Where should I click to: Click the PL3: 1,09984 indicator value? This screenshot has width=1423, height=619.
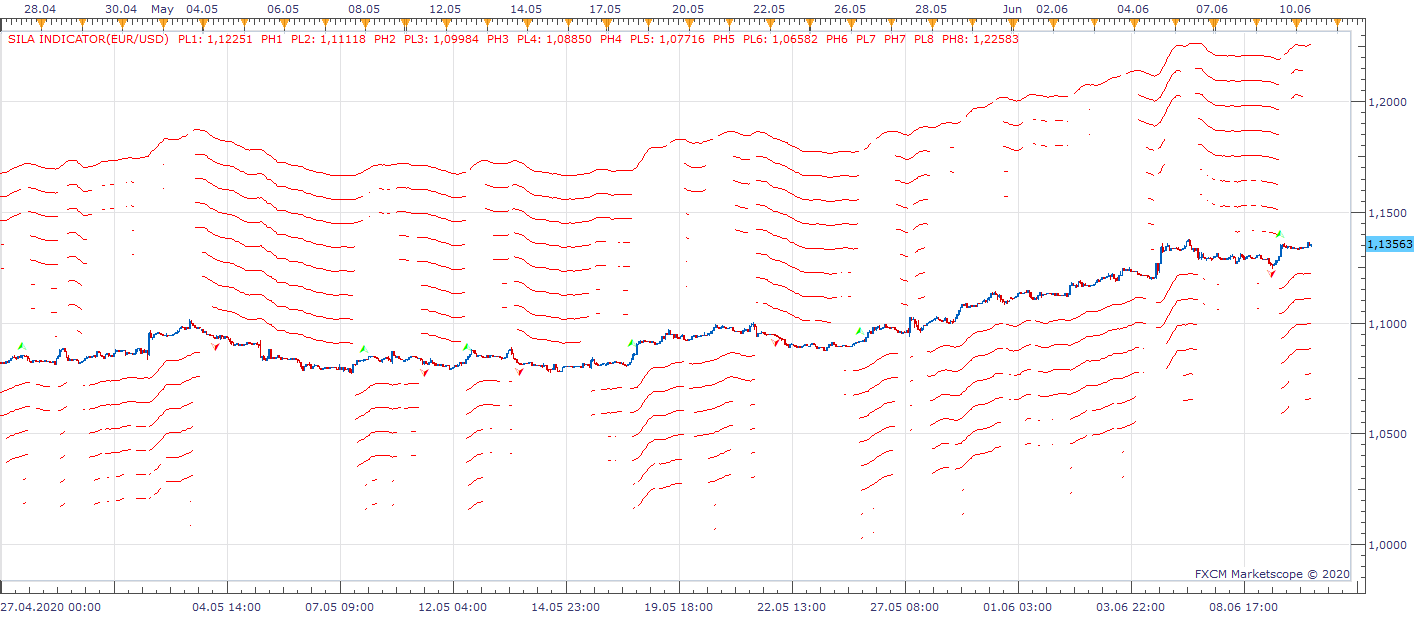[441, 40]
